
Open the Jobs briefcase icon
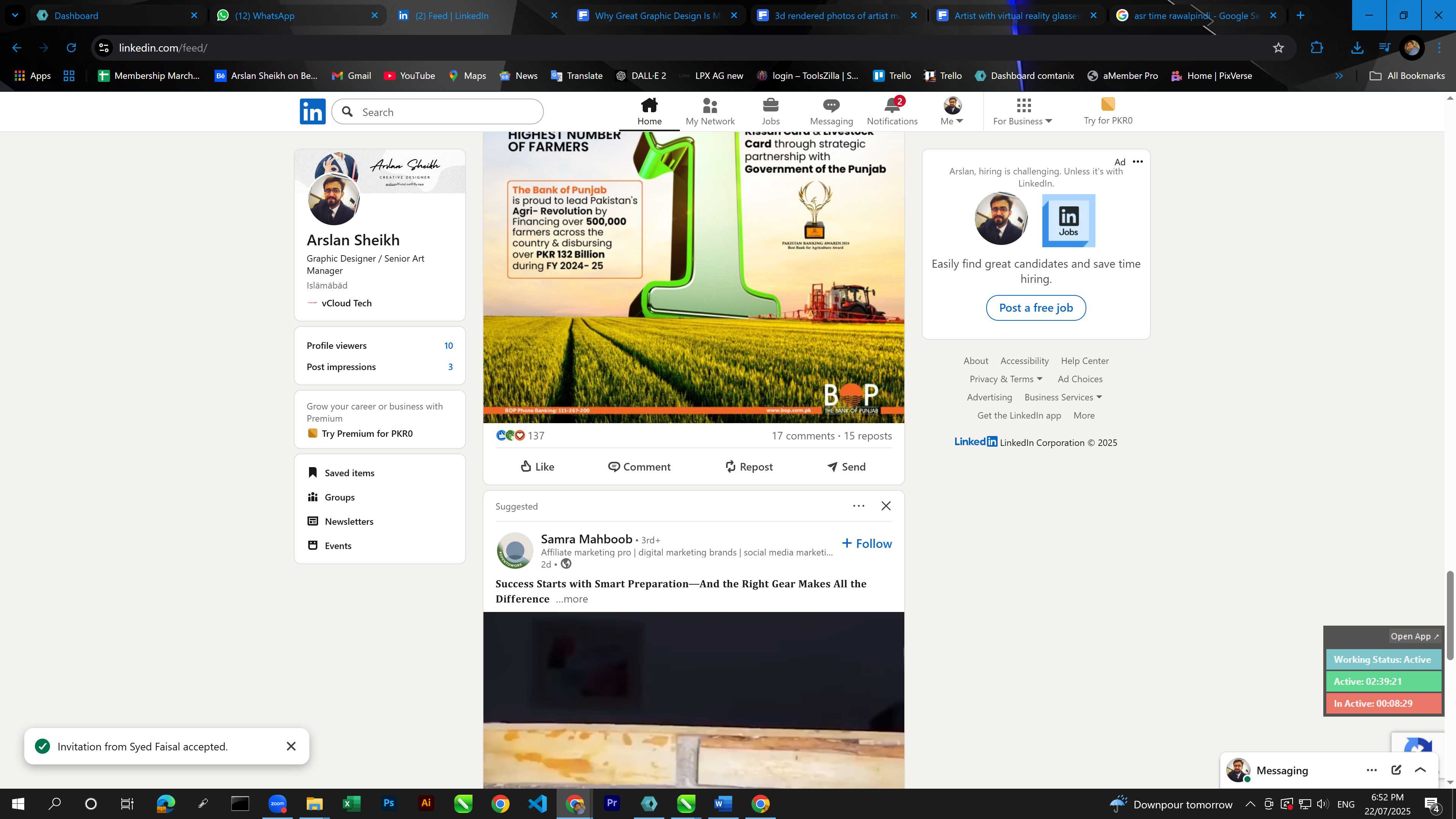point(770,111)
